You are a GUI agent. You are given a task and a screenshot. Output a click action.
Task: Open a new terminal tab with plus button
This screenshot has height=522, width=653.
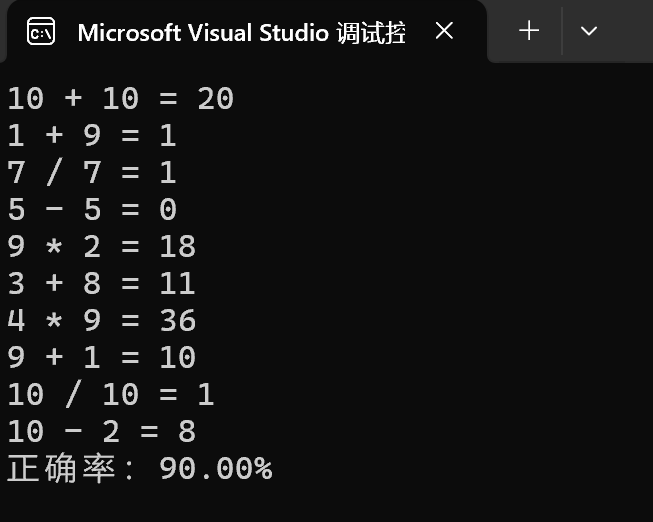point(529,31)
